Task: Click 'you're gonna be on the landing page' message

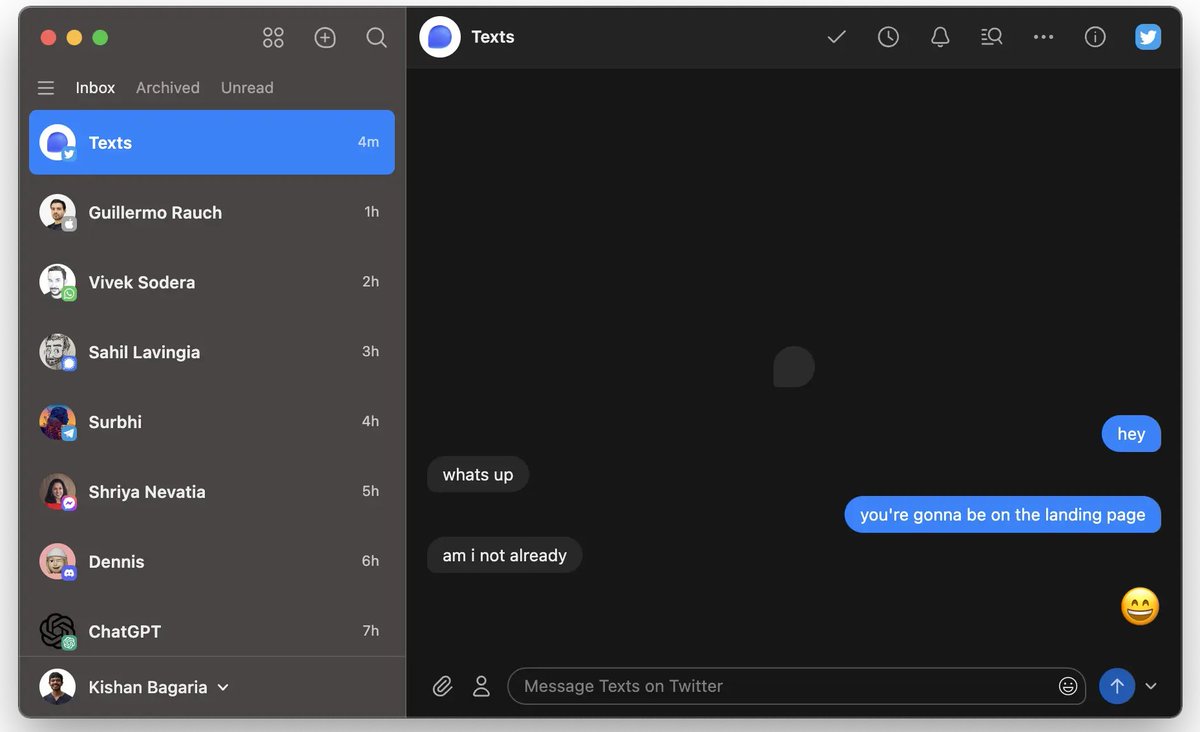Action: click(1003, 515)
